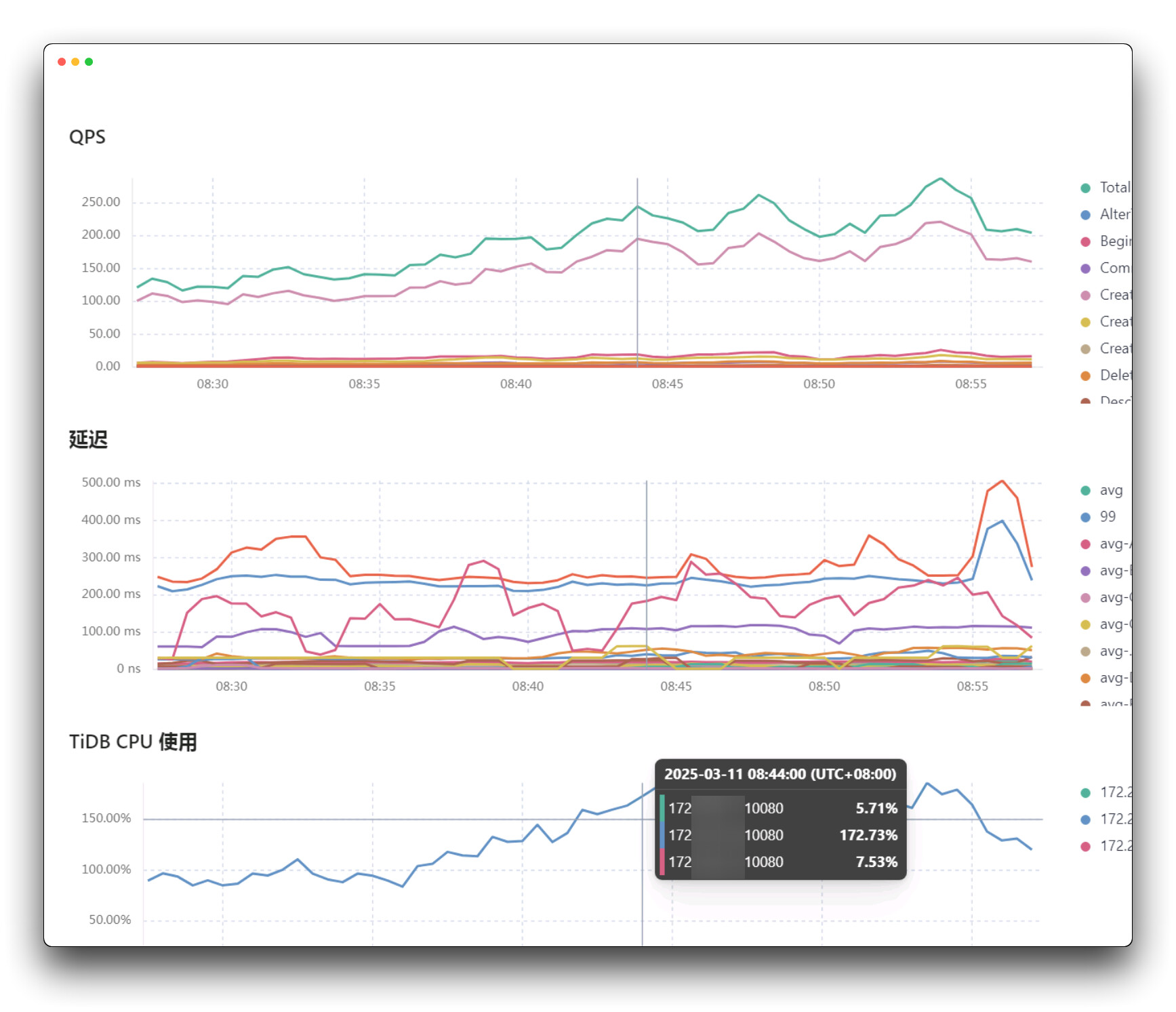Viewport: 1176px width, 1012px height.
Task: Click the 50.00 label on QPS axis
Action: point(104,333)
